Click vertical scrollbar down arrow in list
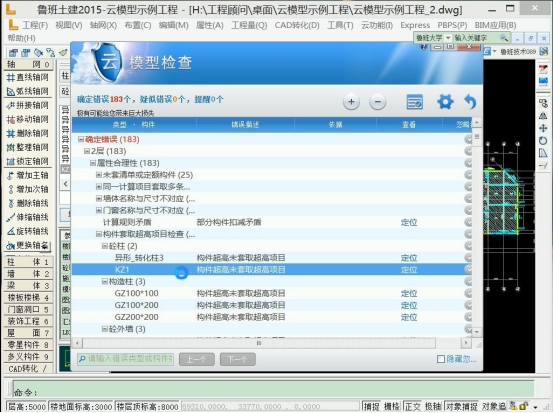The image size is (553, 413). [477, 332]
